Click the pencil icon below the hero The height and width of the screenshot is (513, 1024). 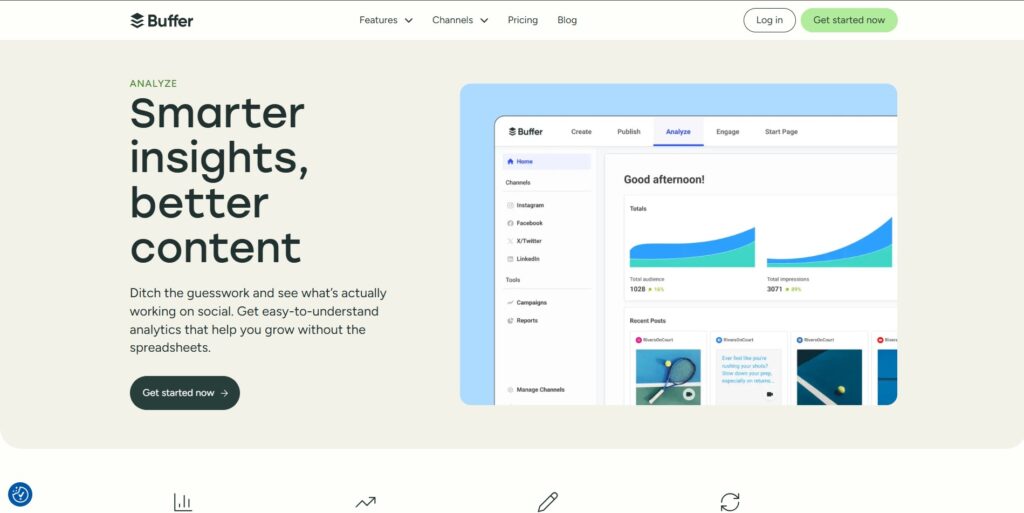(547, 502)
